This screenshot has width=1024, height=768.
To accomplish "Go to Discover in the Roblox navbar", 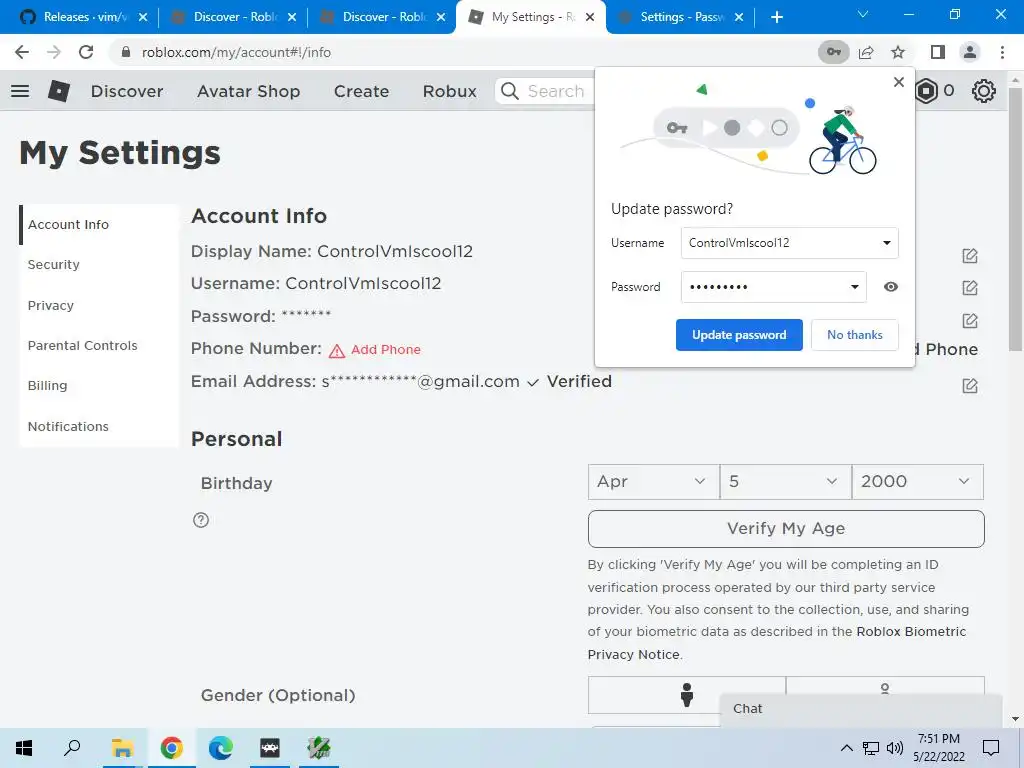I will [127, 91].
